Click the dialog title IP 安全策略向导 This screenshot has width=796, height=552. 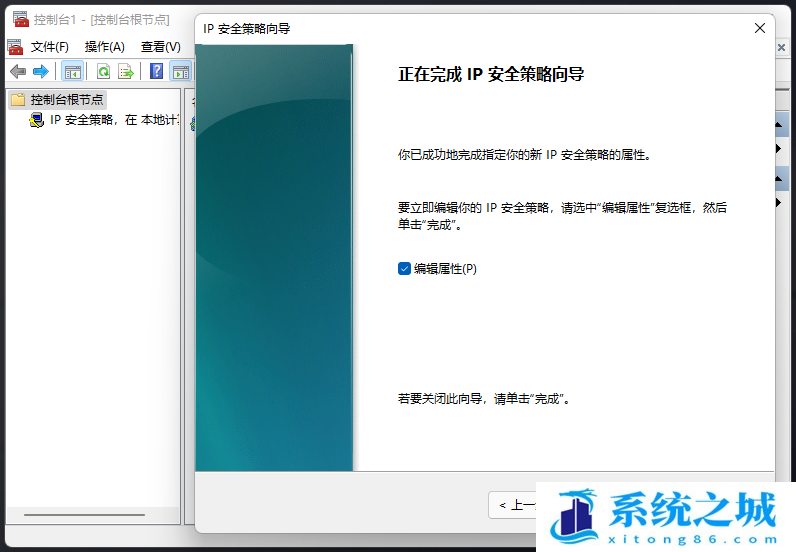click(x=247, y=28)
